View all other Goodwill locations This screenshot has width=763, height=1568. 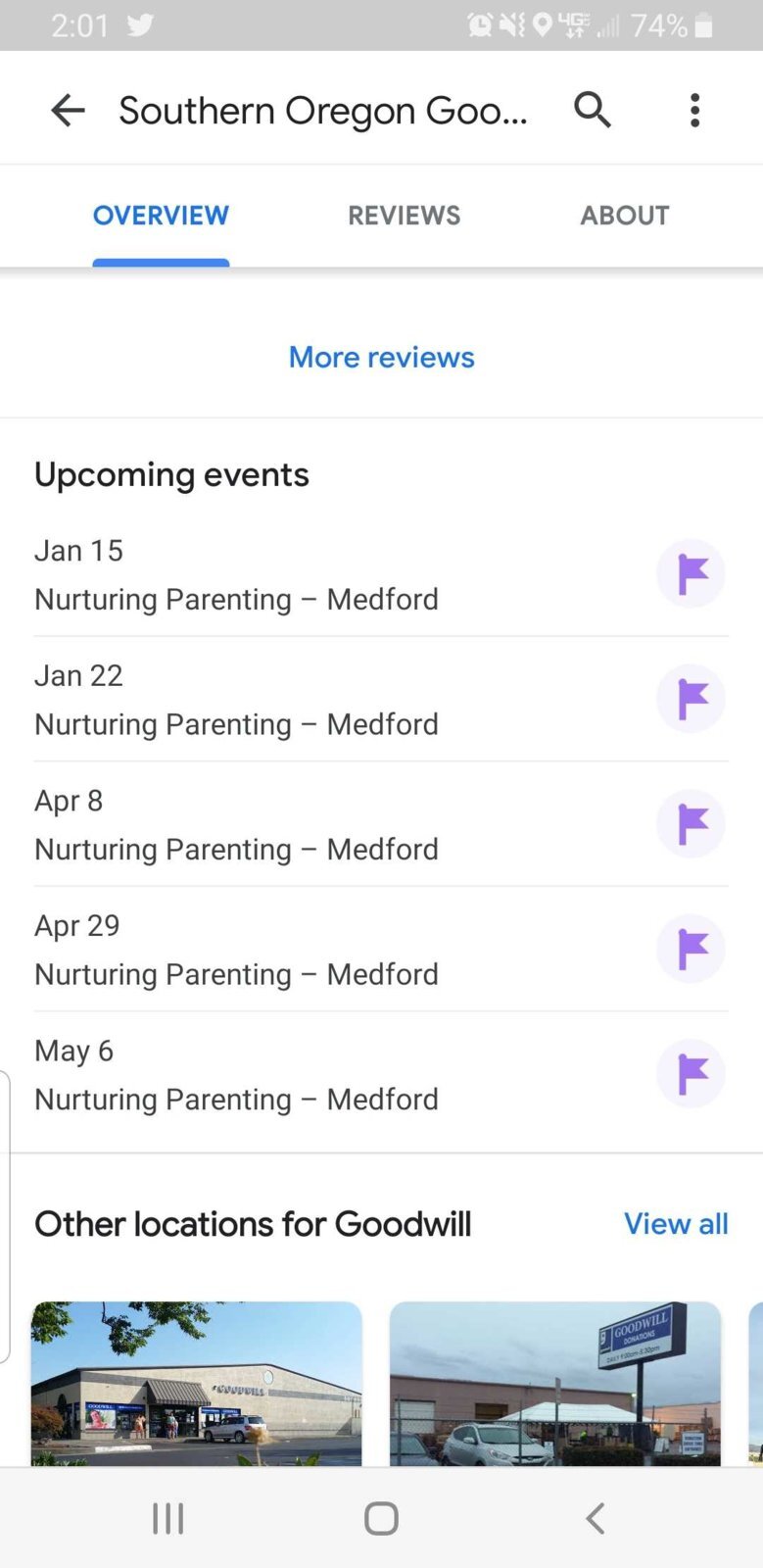pyautogui.click(x=676, y=1224)
